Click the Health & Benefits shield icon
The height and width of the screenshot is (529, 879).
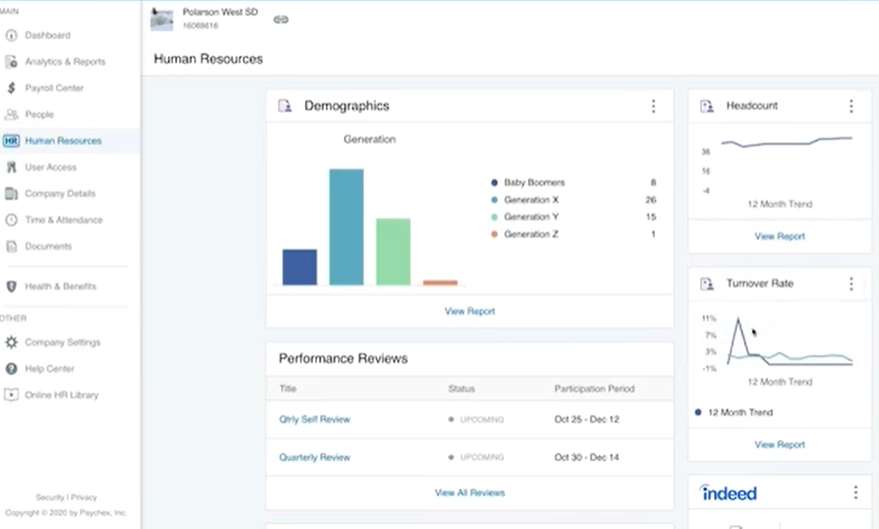pyautogui.click(x=11, y=286)
